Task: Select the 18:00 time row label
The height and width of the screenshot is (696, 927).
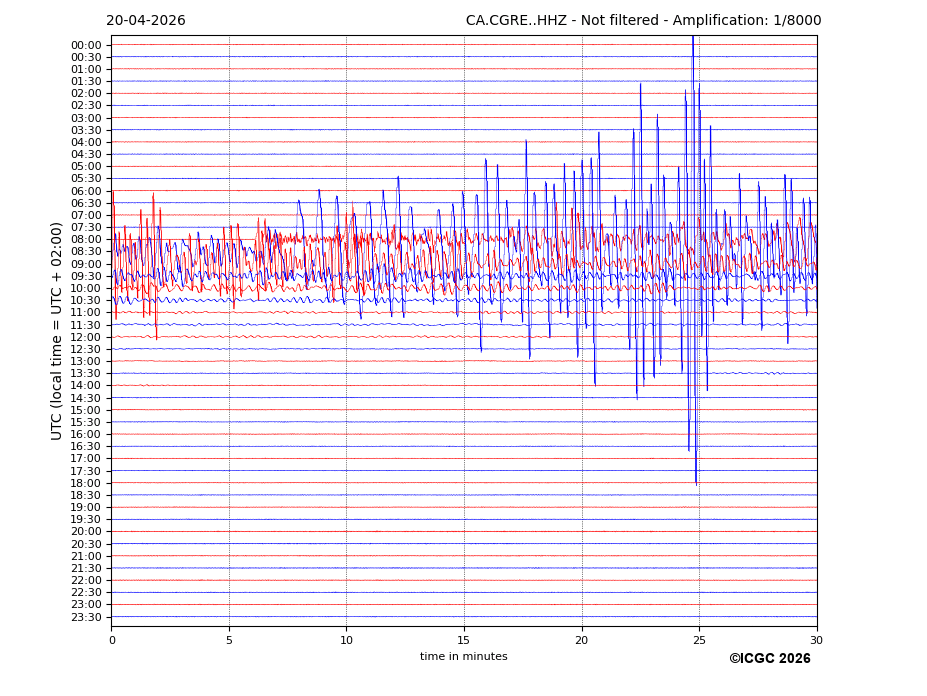Action: [x=86, y=483]
